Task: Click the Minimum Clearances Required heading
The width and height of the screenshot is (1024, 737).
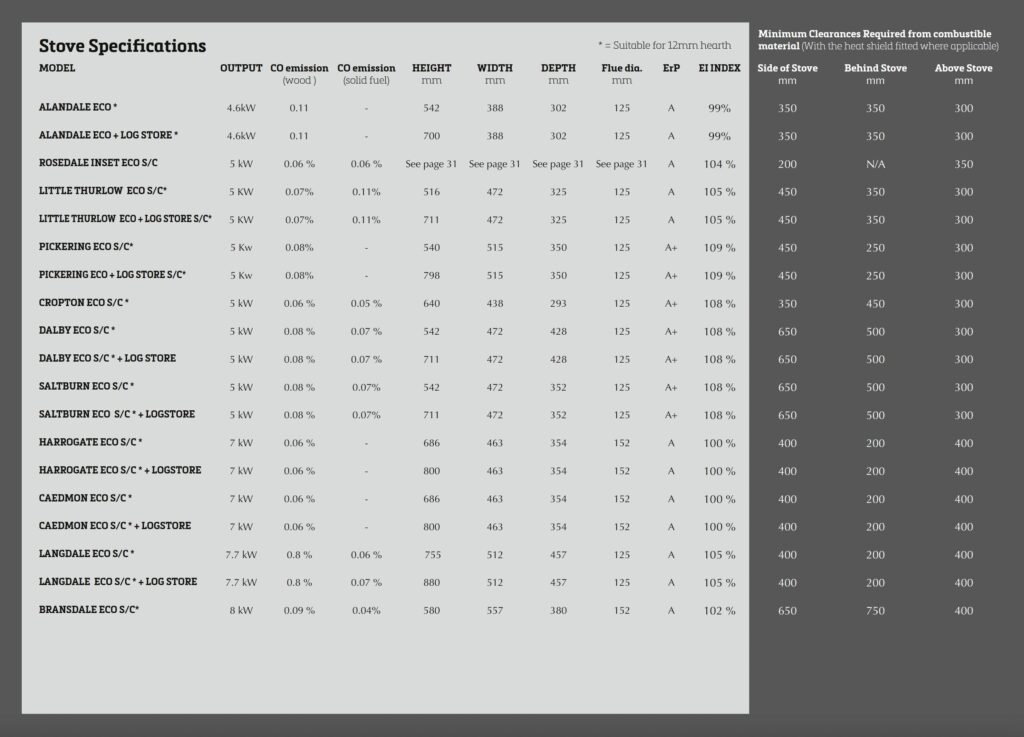Action: click(878, 40)
